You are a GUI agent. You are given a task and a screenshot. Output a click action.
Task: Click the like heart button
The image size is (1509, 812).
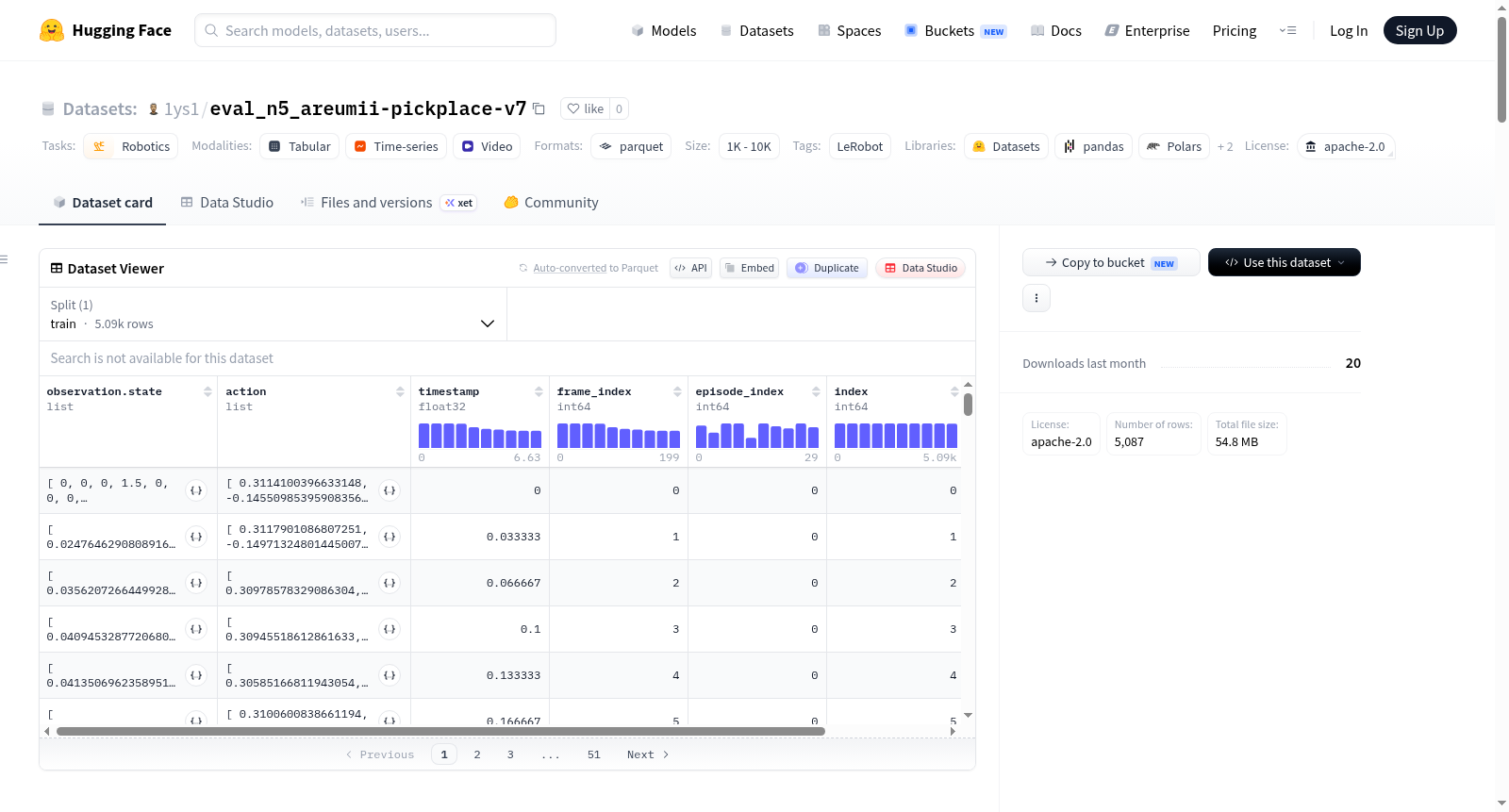coord(585,108)
